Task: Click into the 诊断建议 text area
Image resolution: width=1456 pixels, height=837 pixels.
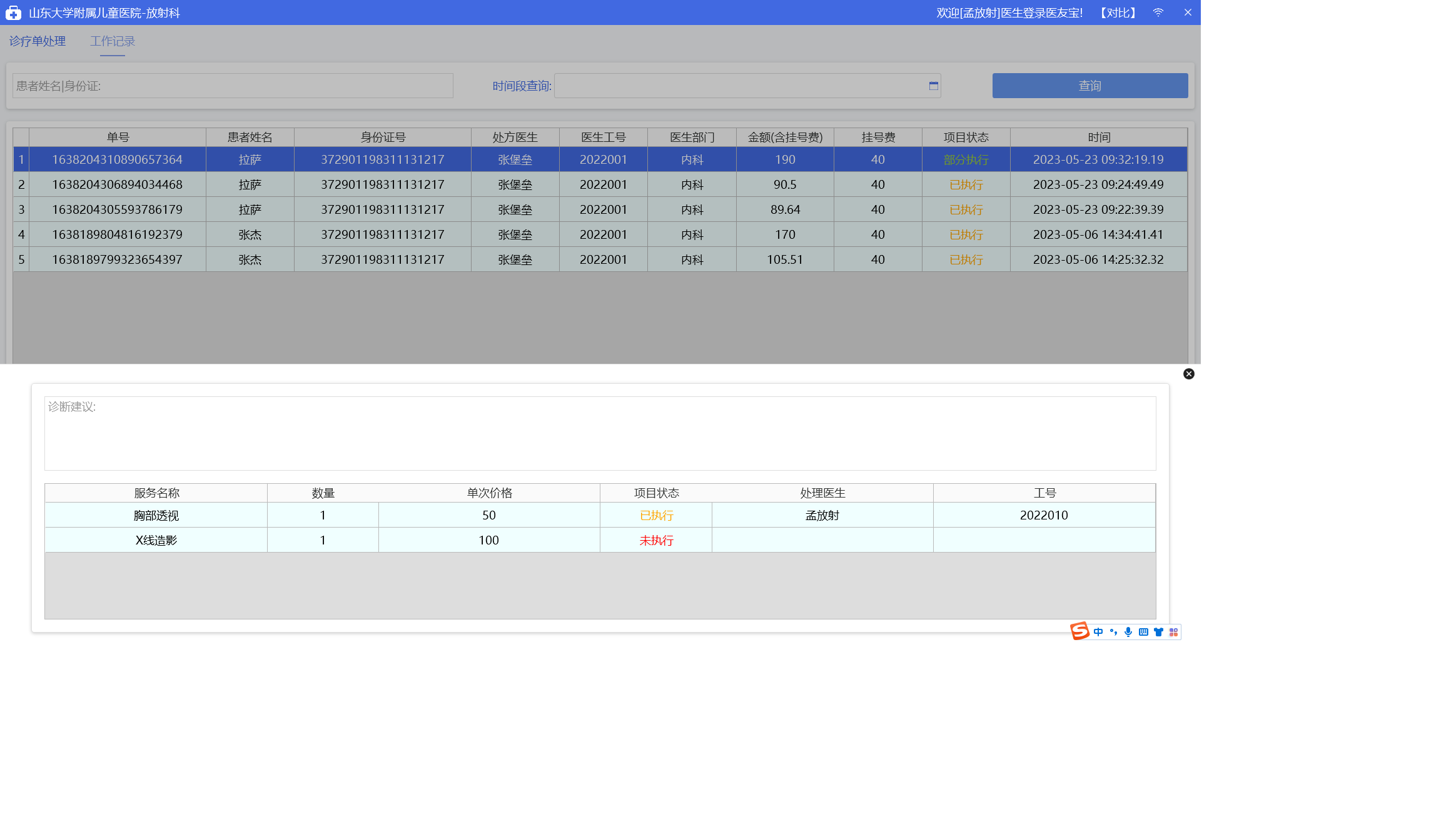Action: click(600, 433)
